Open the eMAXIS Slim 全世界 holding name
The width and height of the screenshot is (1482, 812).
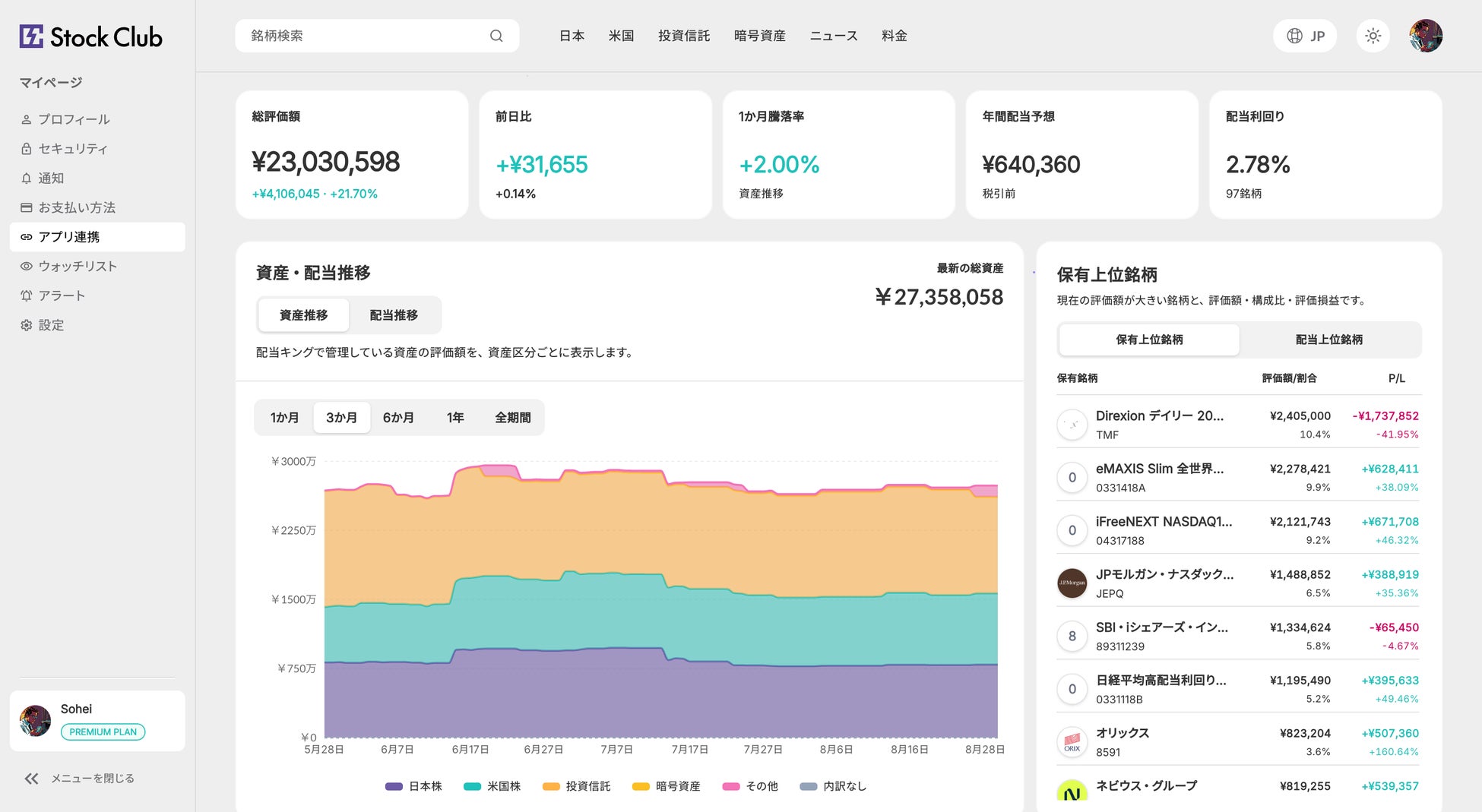pos(1160,469)
